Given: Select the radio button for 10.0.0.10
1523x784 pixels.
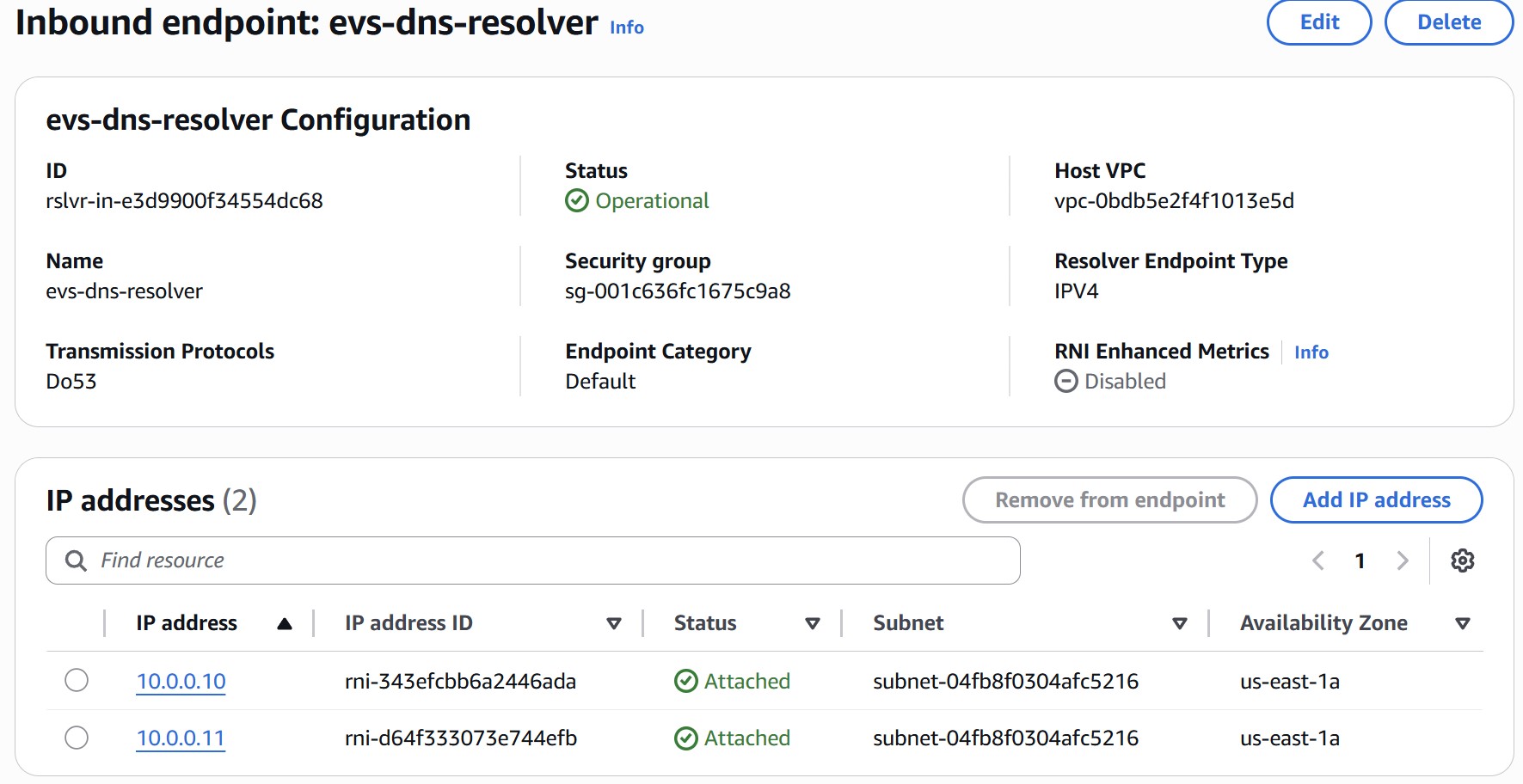Looking at the screenshot, I should coord(77,680).
